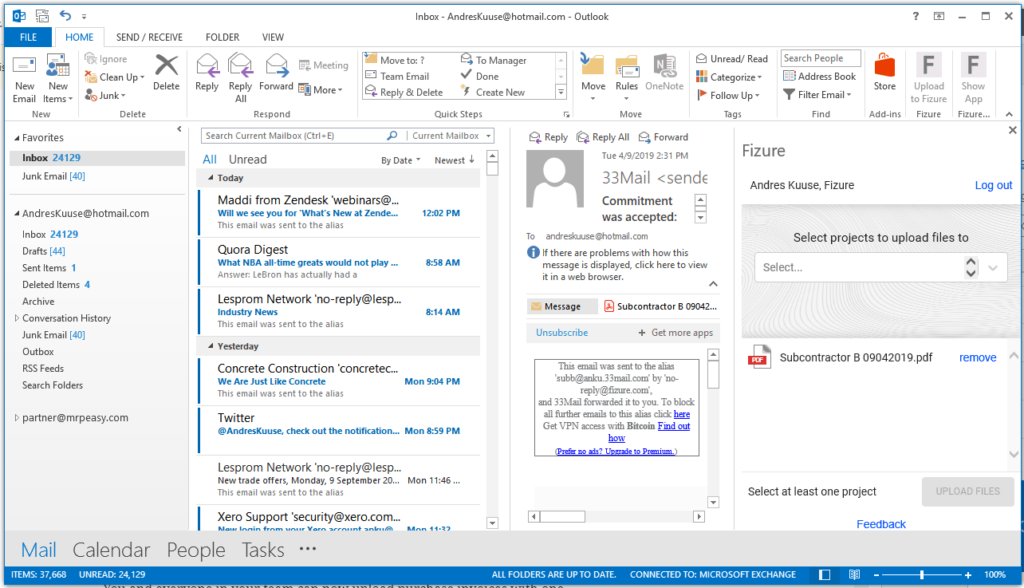Click Unsubscribe in reading pane
The image size is (1024, 588).
(562, 333)
